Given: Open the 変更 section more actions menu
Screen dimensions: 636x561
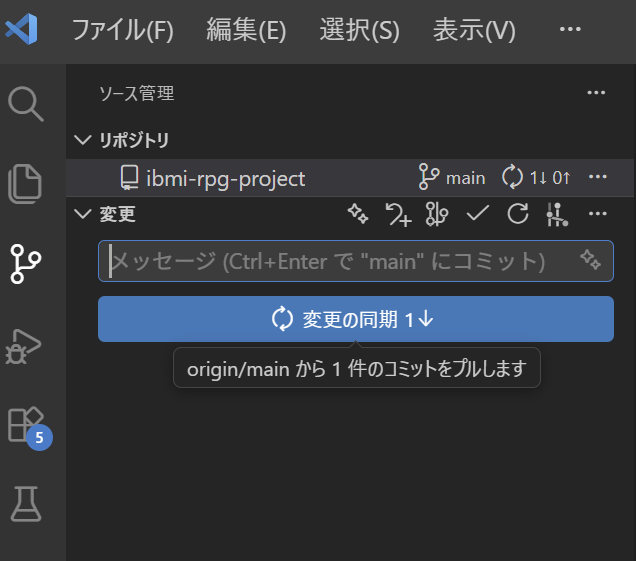Looking at the screenshot, I should [598, 213].
